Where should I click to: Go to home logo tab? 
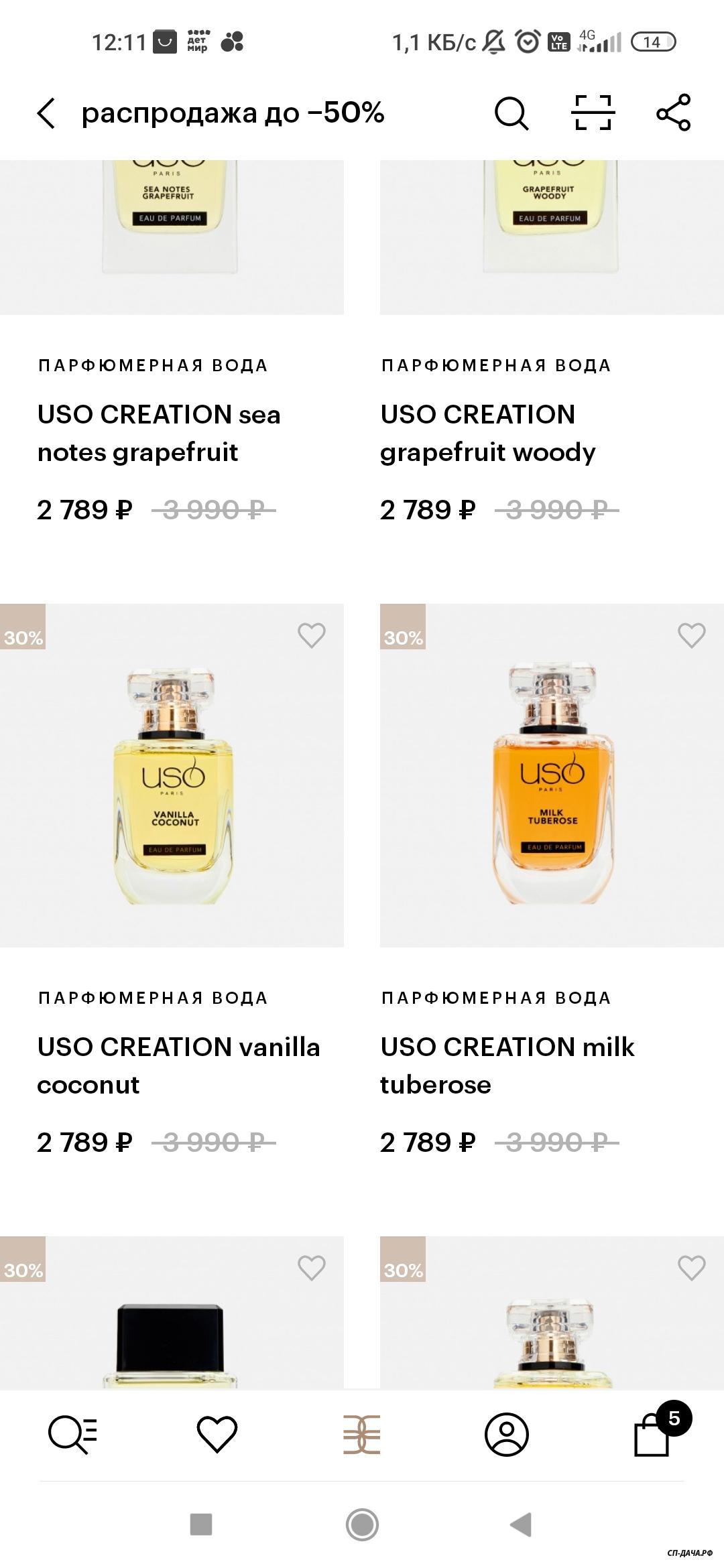point(362,1434)
